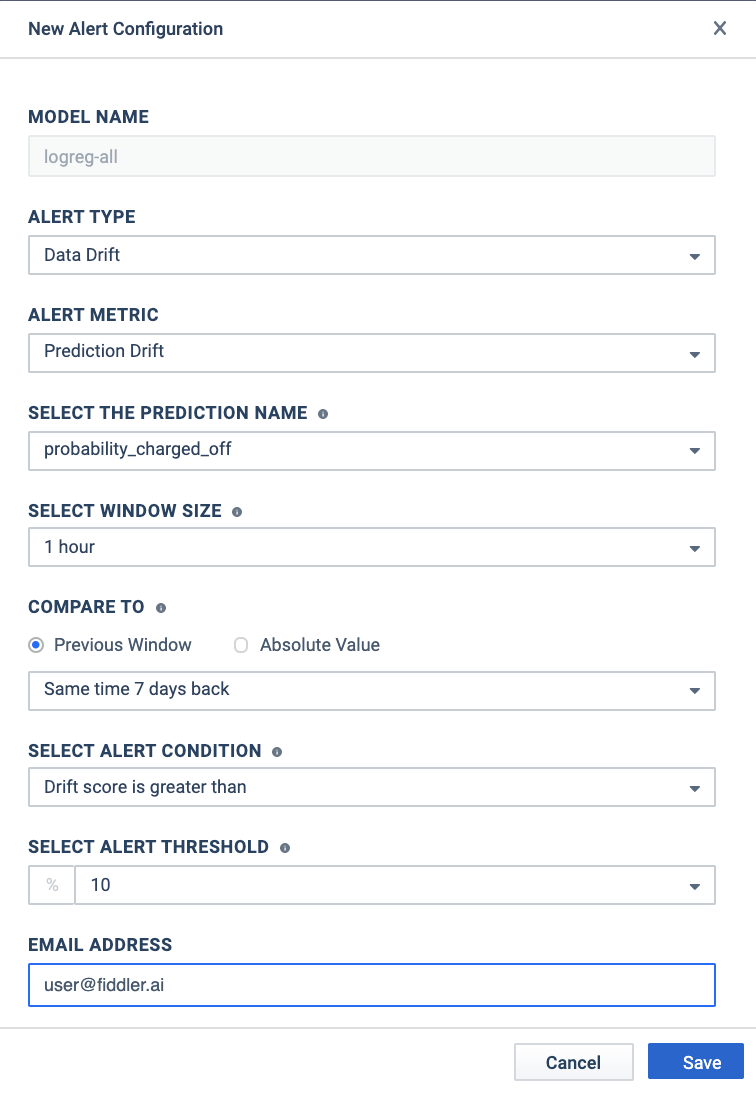Viewport: 756px width, 1093px height.
Task: Select the Previous Window radio button
Action: pyautogui.click(x=36, y=645)
